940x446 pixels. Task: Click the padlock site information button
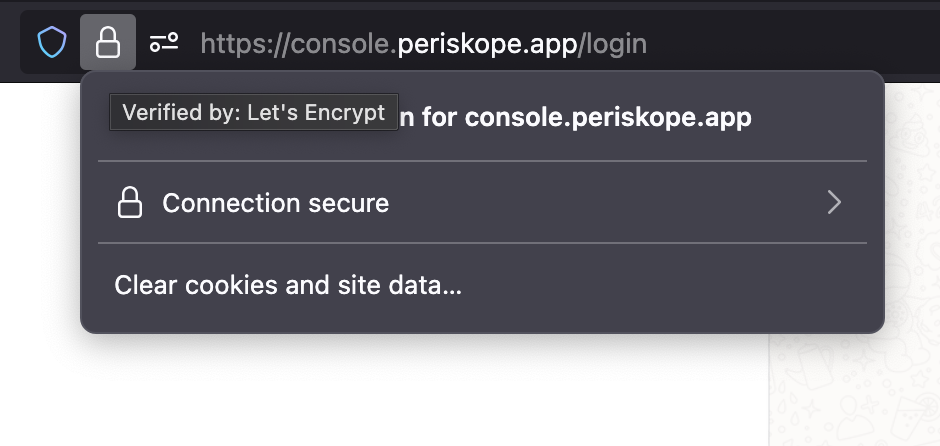click(x=108, y=43)
